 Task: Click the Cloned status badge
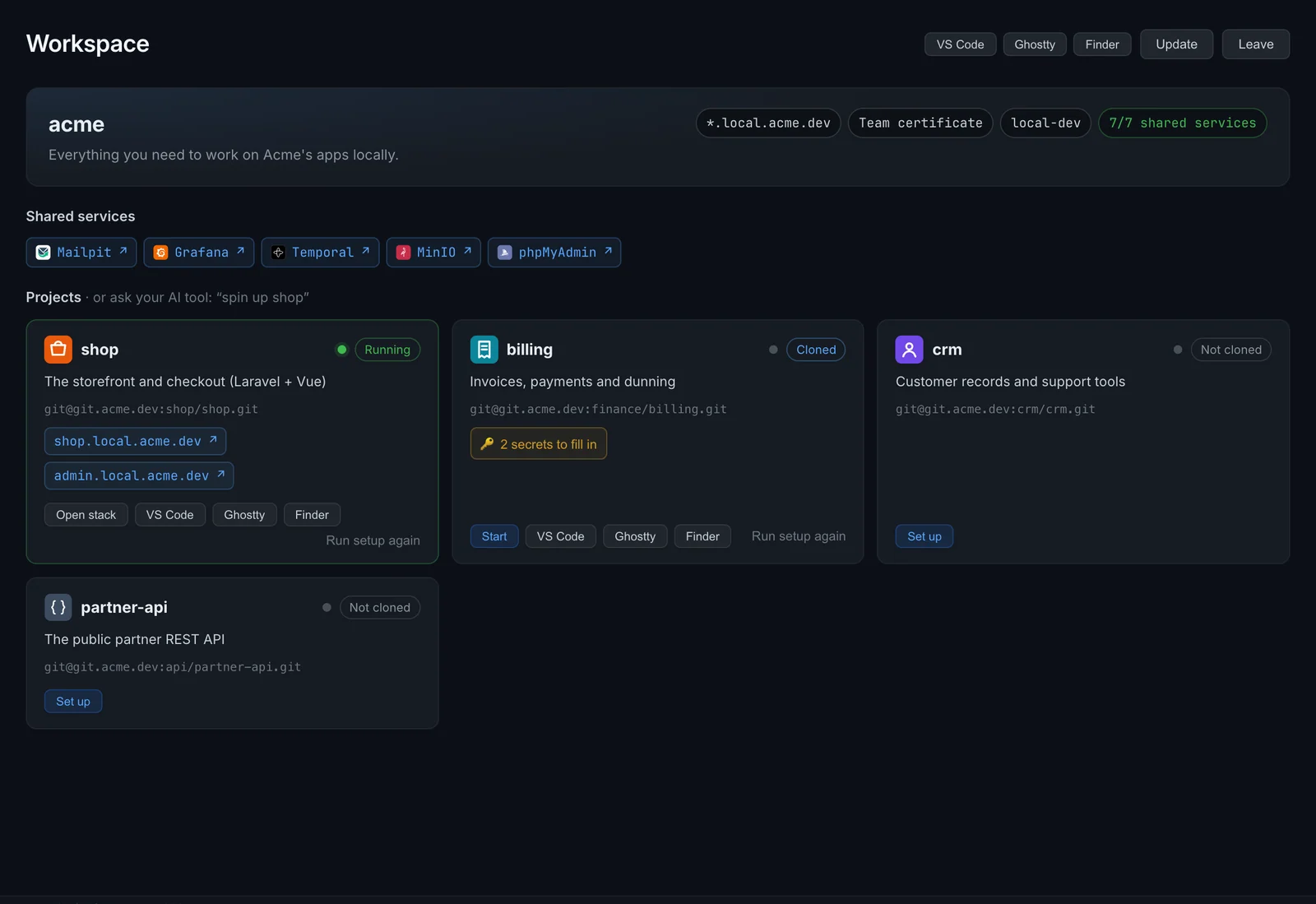tap(816, 350)
